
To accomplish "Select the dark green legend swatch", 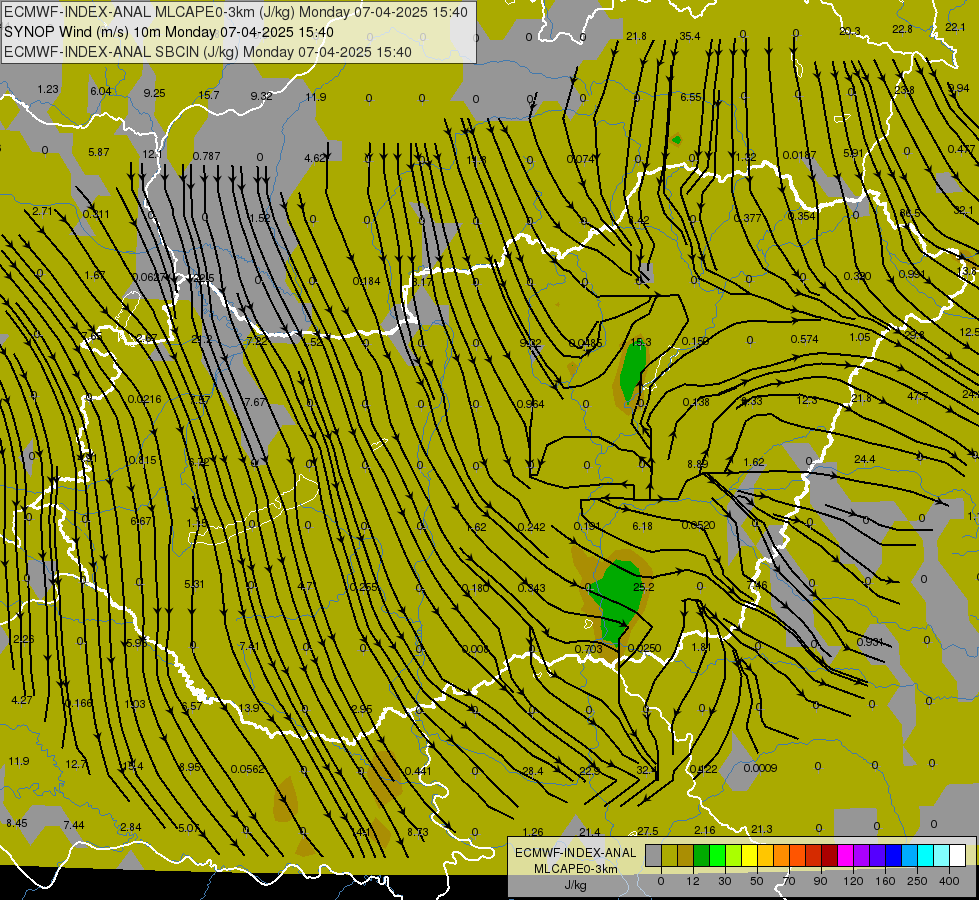I will (701, 855).
